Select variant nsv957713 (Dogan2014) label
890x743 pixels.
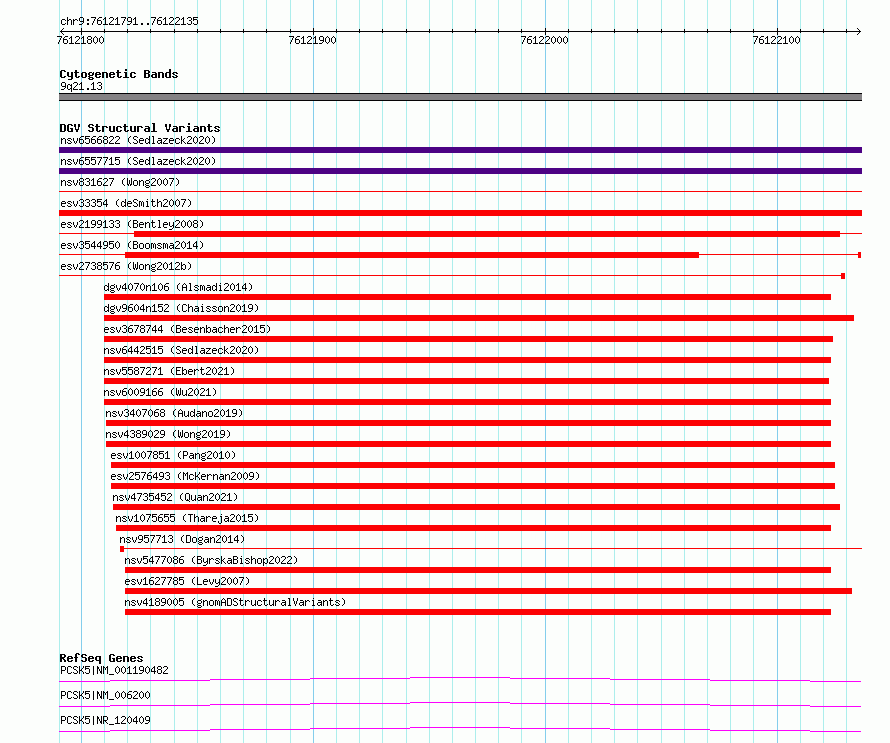(182, 539)
